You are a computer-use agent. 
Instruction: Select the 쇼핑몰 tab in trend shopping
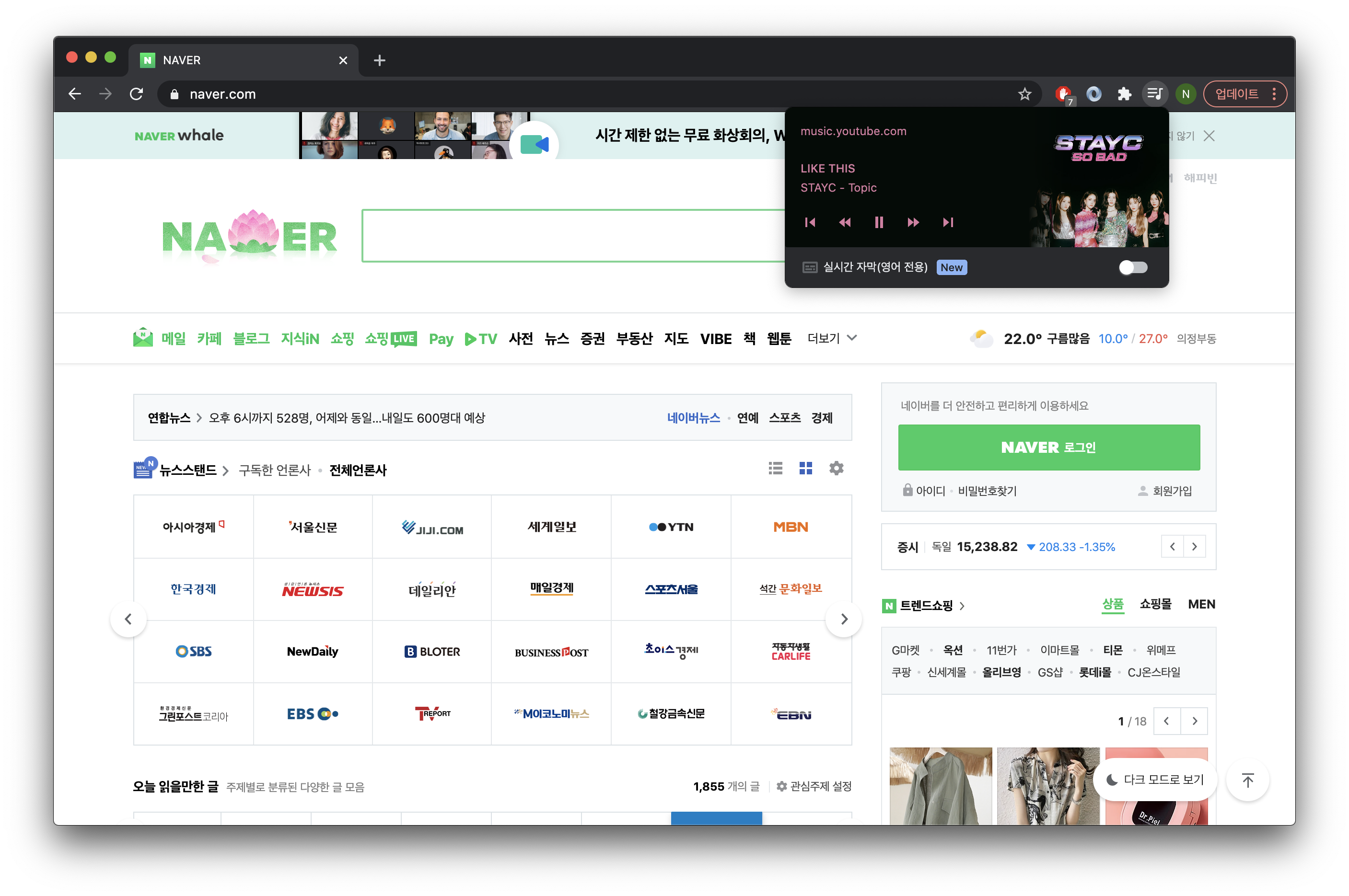pos(1155,604)
